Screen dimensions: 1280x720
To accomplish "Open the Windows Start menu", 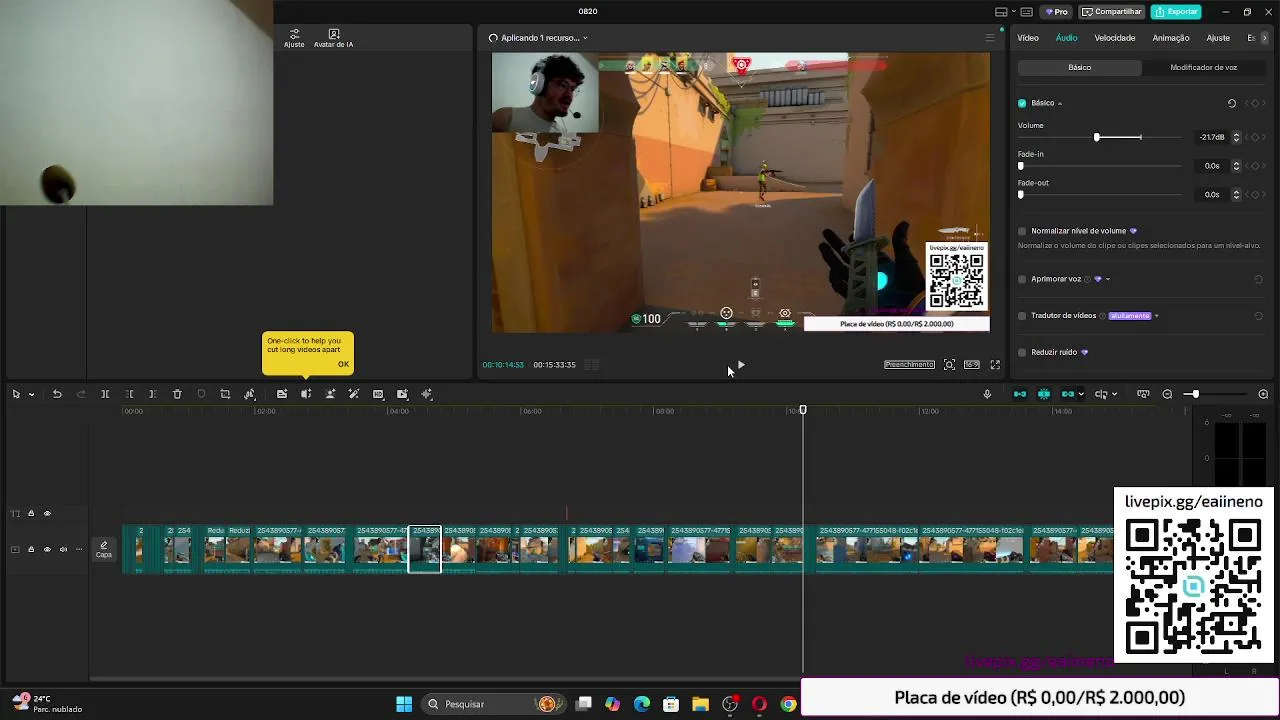I will [x=404, y=704].
